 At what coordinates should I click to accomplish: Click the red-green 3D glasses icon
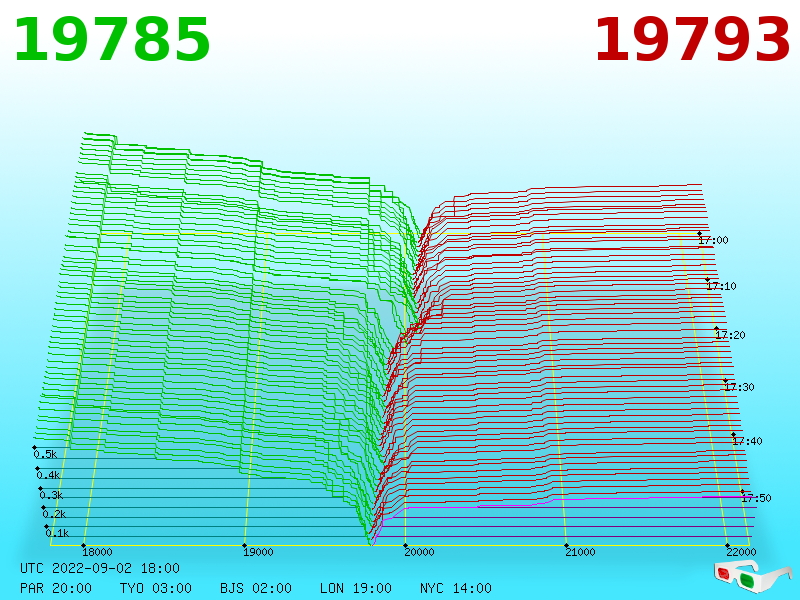point(752,577)
